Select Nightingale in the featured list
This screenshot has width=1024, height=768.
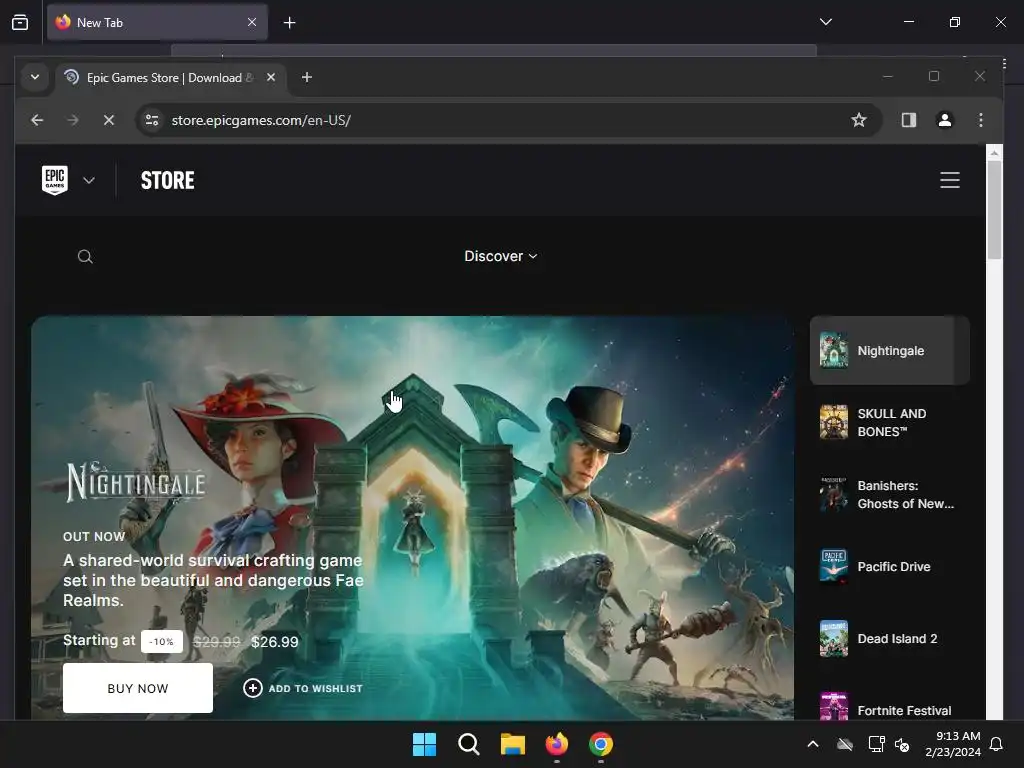click(889, 351)
